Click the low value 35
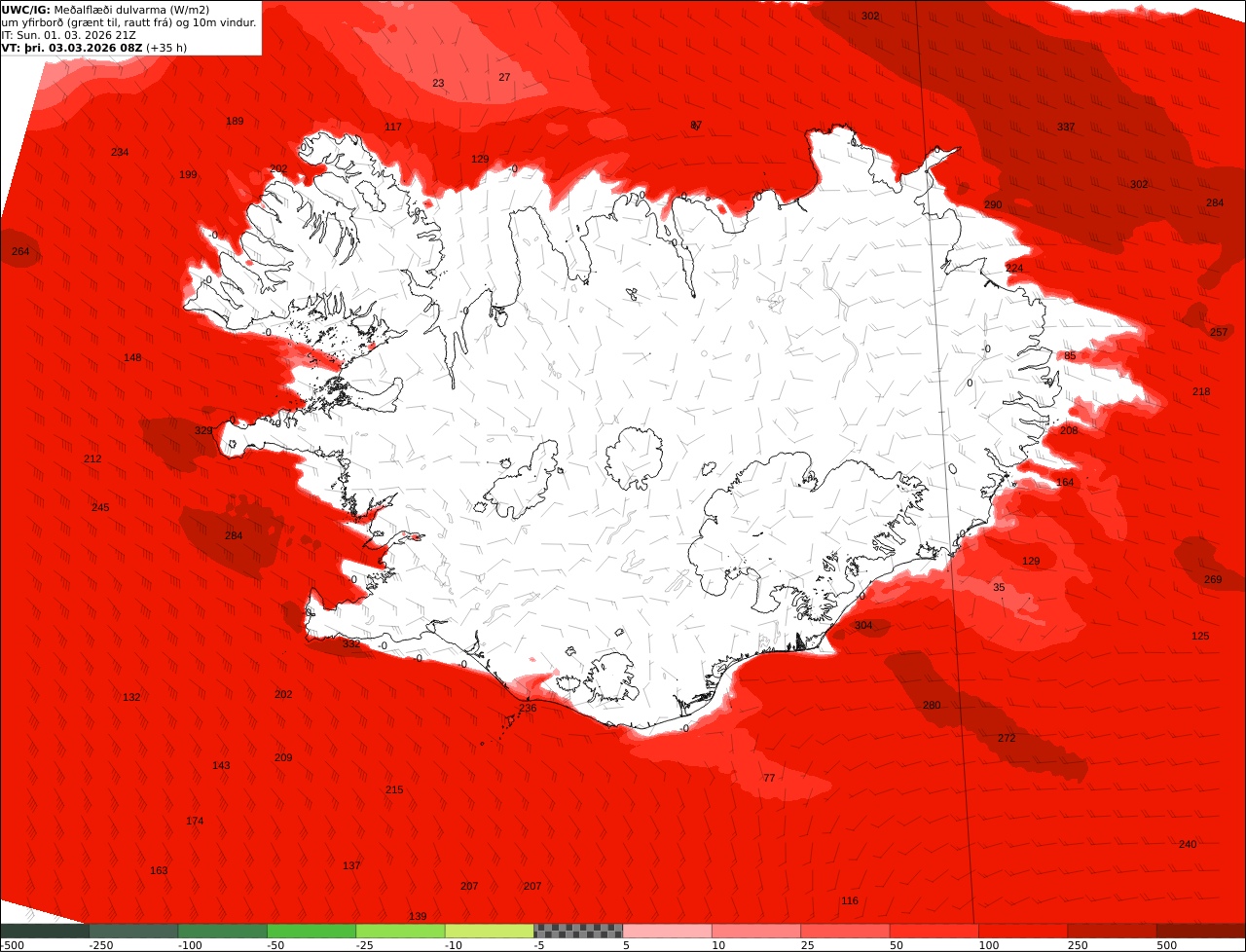 (999, 588)
